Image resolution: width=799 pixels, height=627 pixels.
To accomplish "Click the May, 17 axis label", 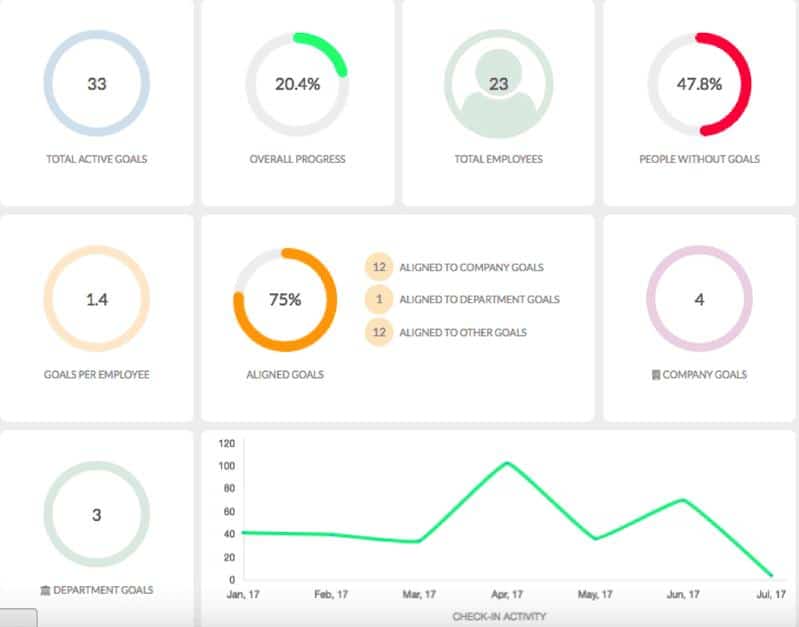I will point(595,594).
